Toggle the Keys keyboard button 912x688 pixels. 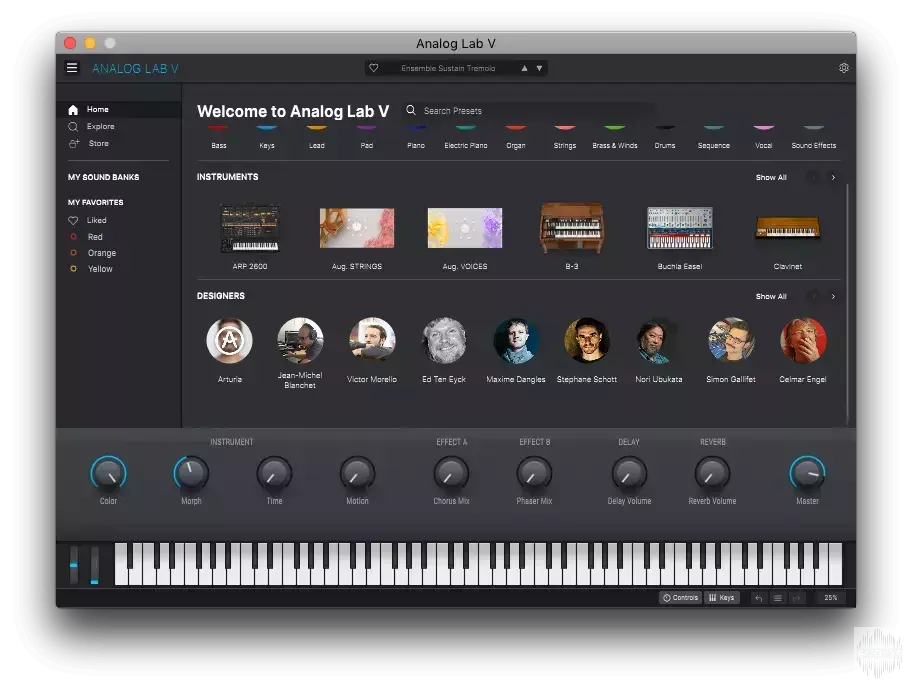[x=721, y=598]
